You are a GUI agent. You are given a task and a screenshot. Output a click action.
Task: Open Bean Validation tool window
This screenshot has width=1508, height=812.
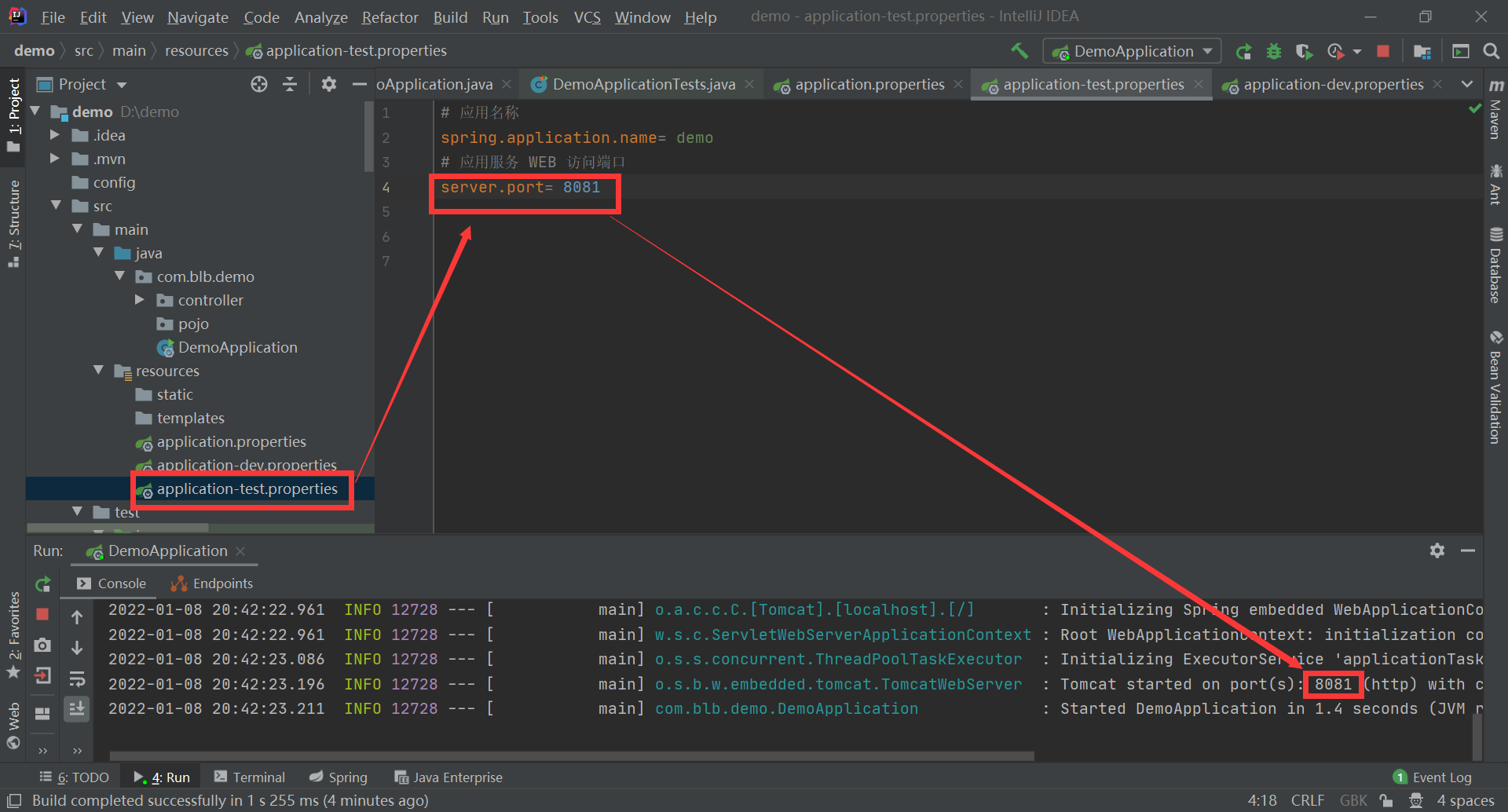click(1496, 386)
